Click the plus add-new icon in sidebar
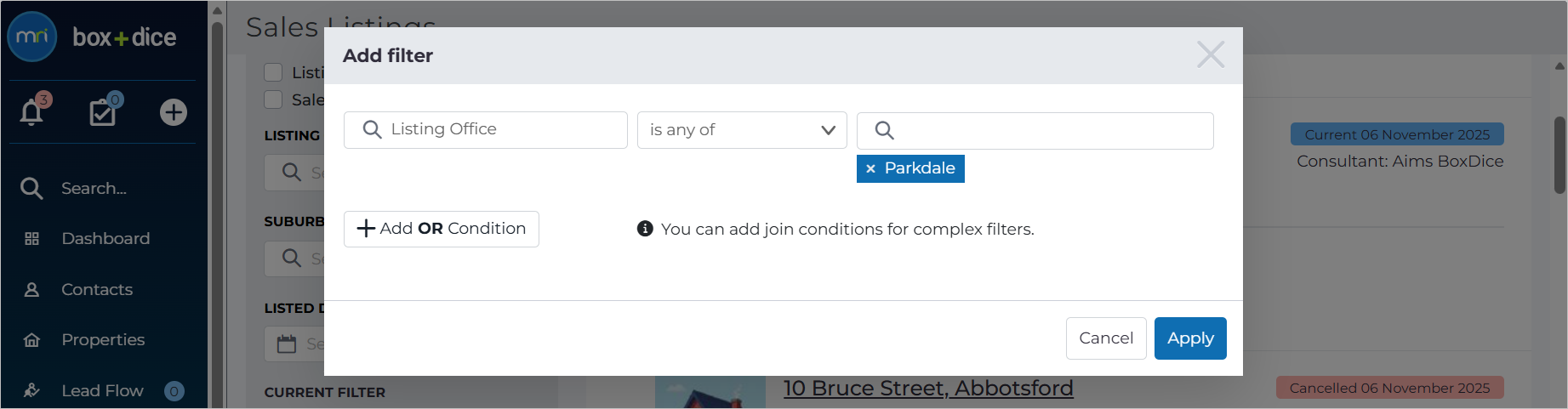Screen dimensions: 1568x409 174,112
